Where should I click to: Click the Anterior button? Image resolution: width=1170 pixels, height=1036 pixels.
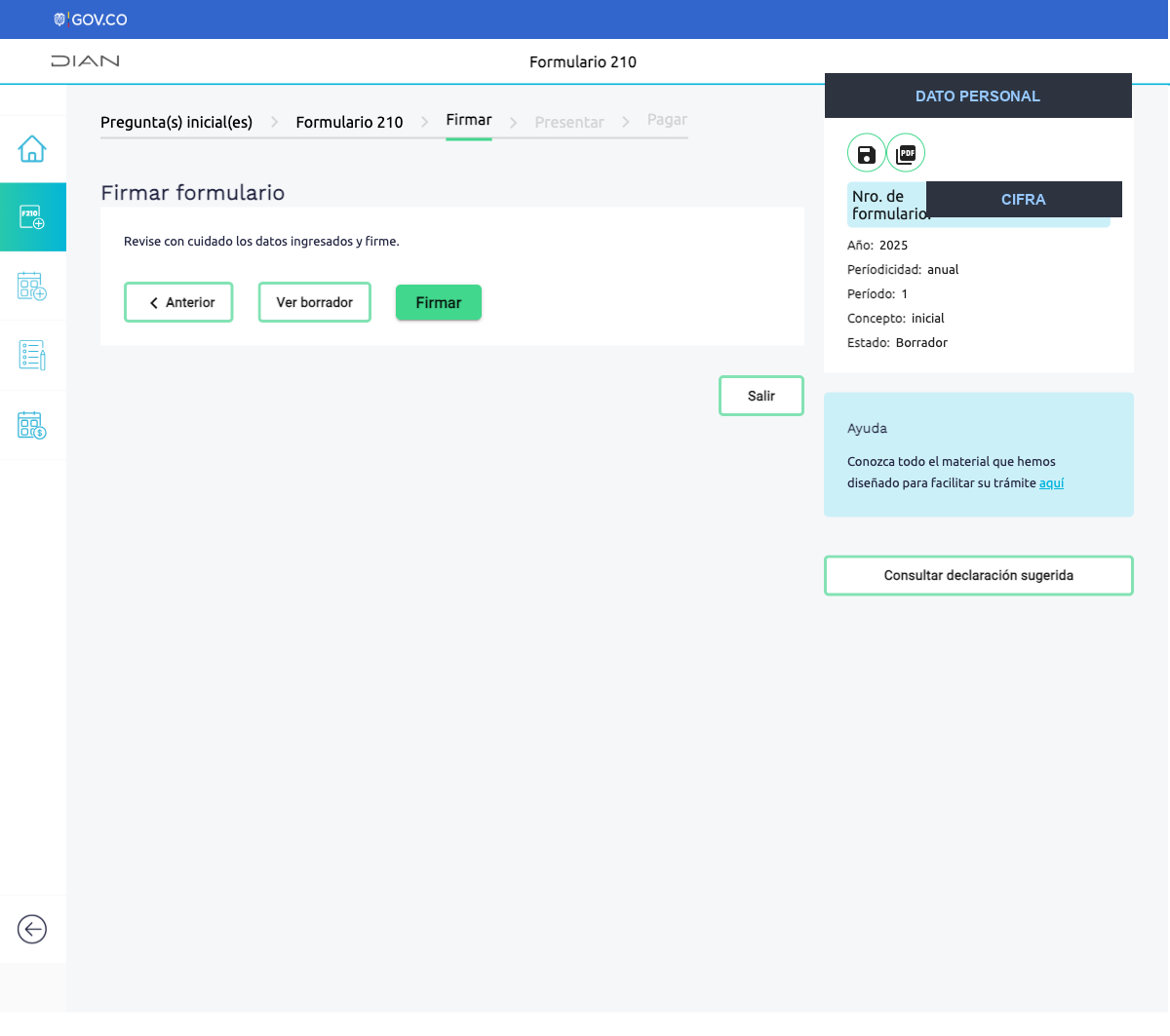pyautogui.click(x=178, y=302)
